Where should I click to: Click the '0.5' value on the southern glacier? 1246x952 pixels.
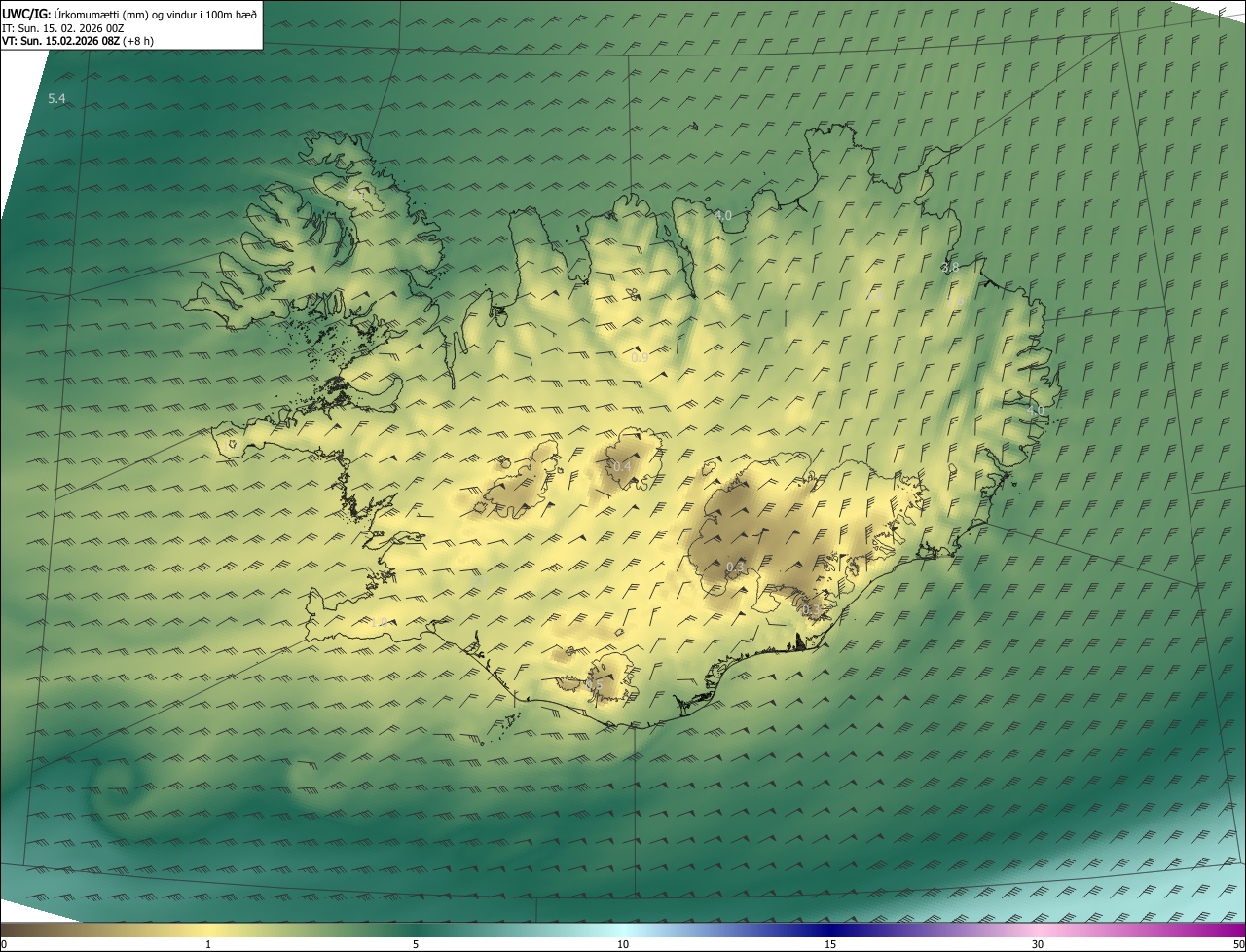593,686
